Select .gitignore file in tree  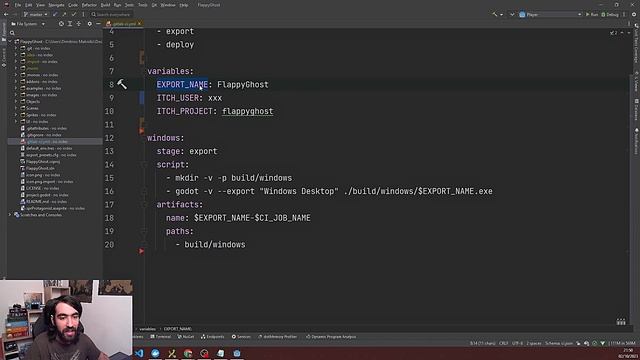[x=41, y=135]
